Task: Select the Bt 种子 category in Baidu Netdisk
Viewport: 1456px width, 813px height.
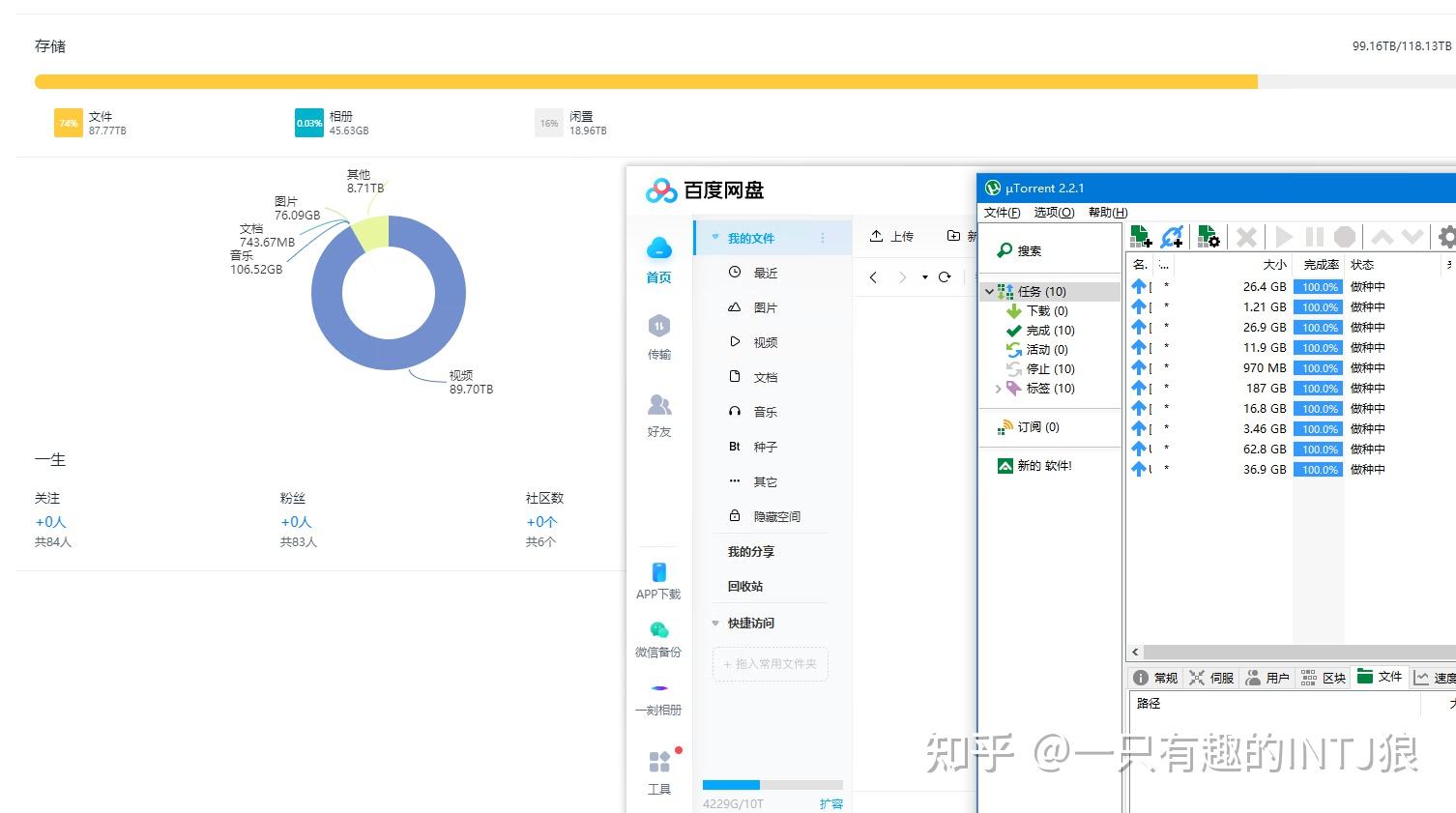Action: point(765,447)
